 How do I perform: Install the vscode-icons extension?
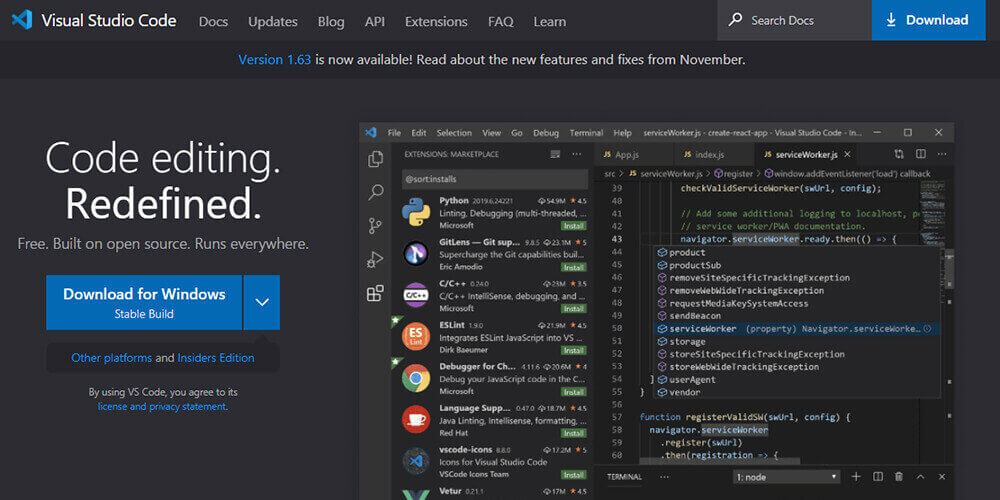(573, 474)
